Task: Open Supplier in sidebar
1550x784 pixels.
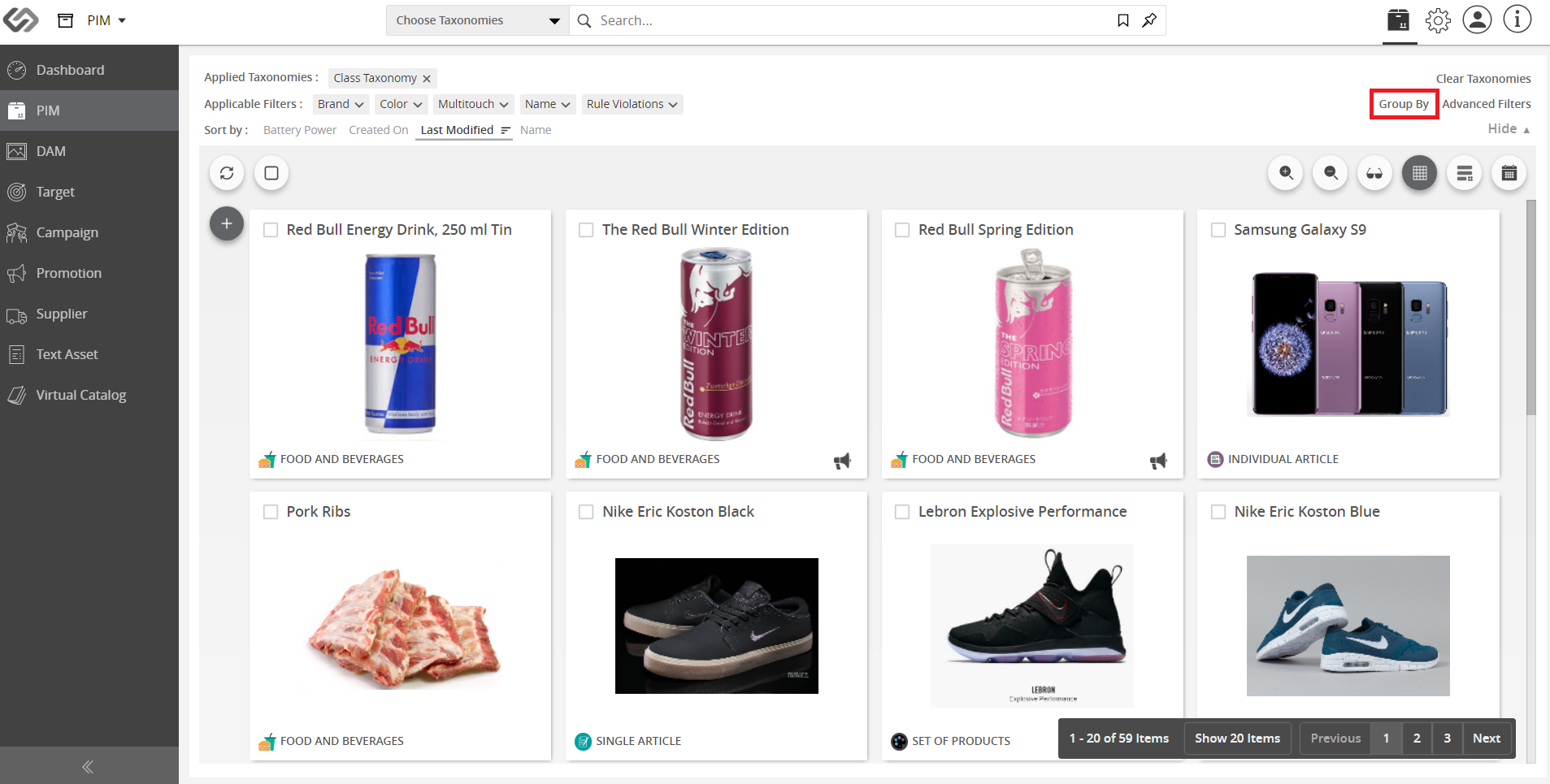Action: pos(89,314)
